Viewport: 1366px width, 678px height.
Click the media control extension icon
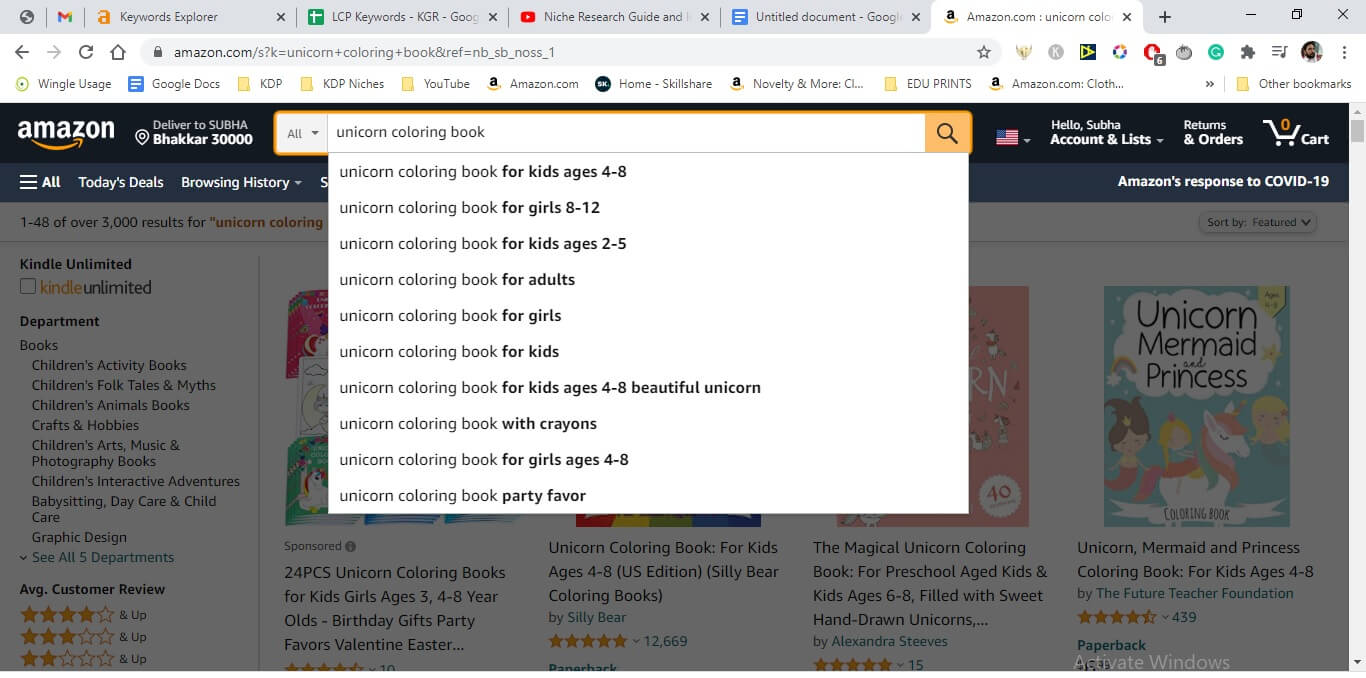[x=1279, y=52]
